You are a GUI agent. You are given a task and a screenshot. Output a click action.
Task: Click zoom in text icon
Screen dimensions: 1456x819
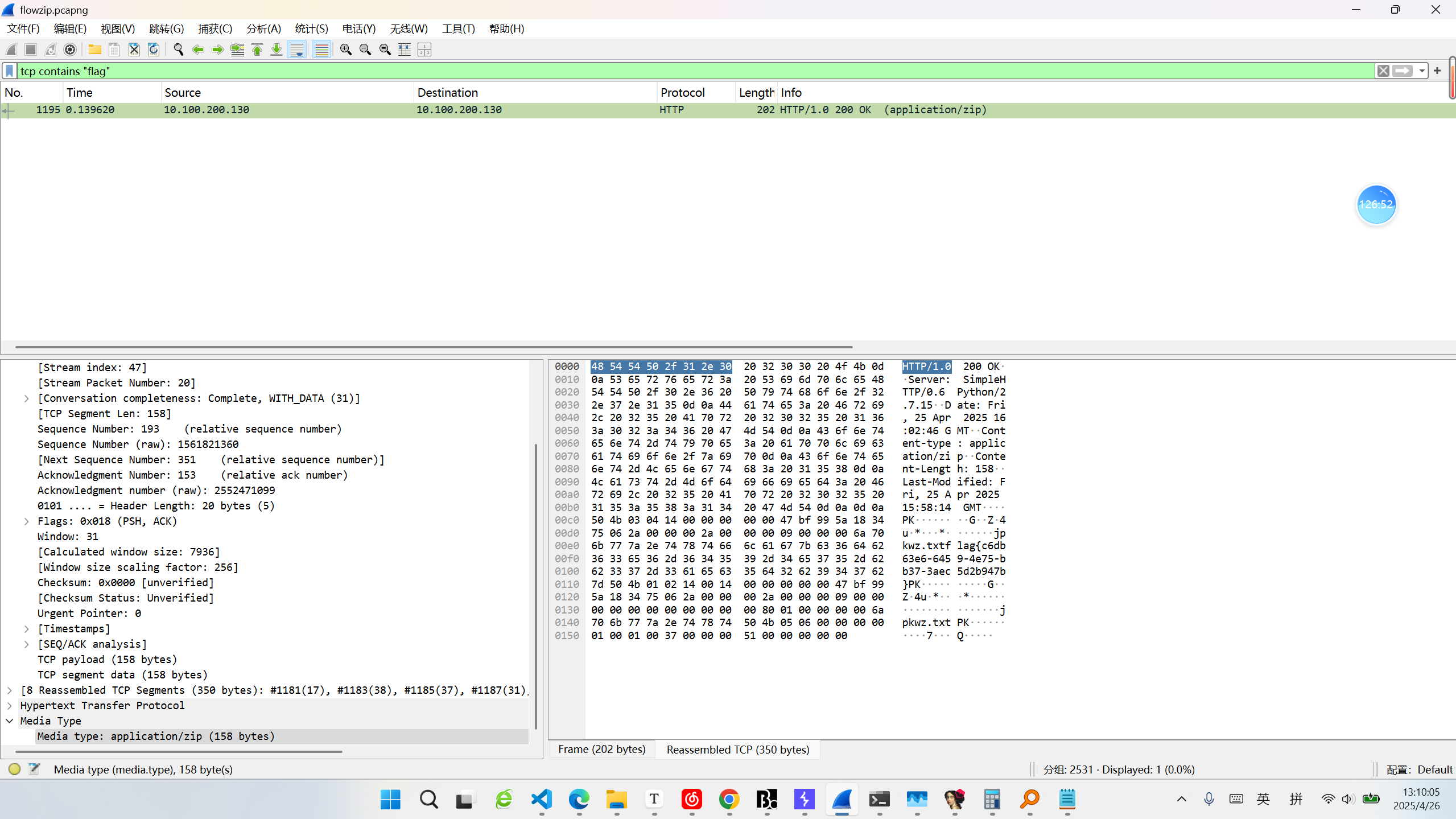(345, 50)
